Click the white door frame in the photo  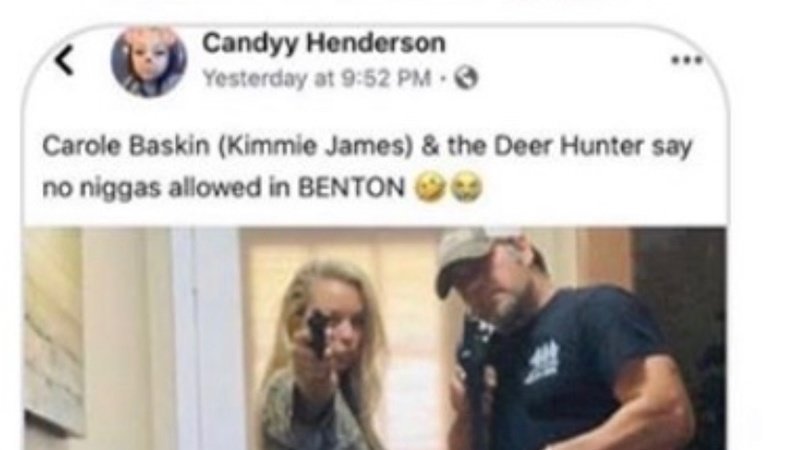[x=209, y=338]
